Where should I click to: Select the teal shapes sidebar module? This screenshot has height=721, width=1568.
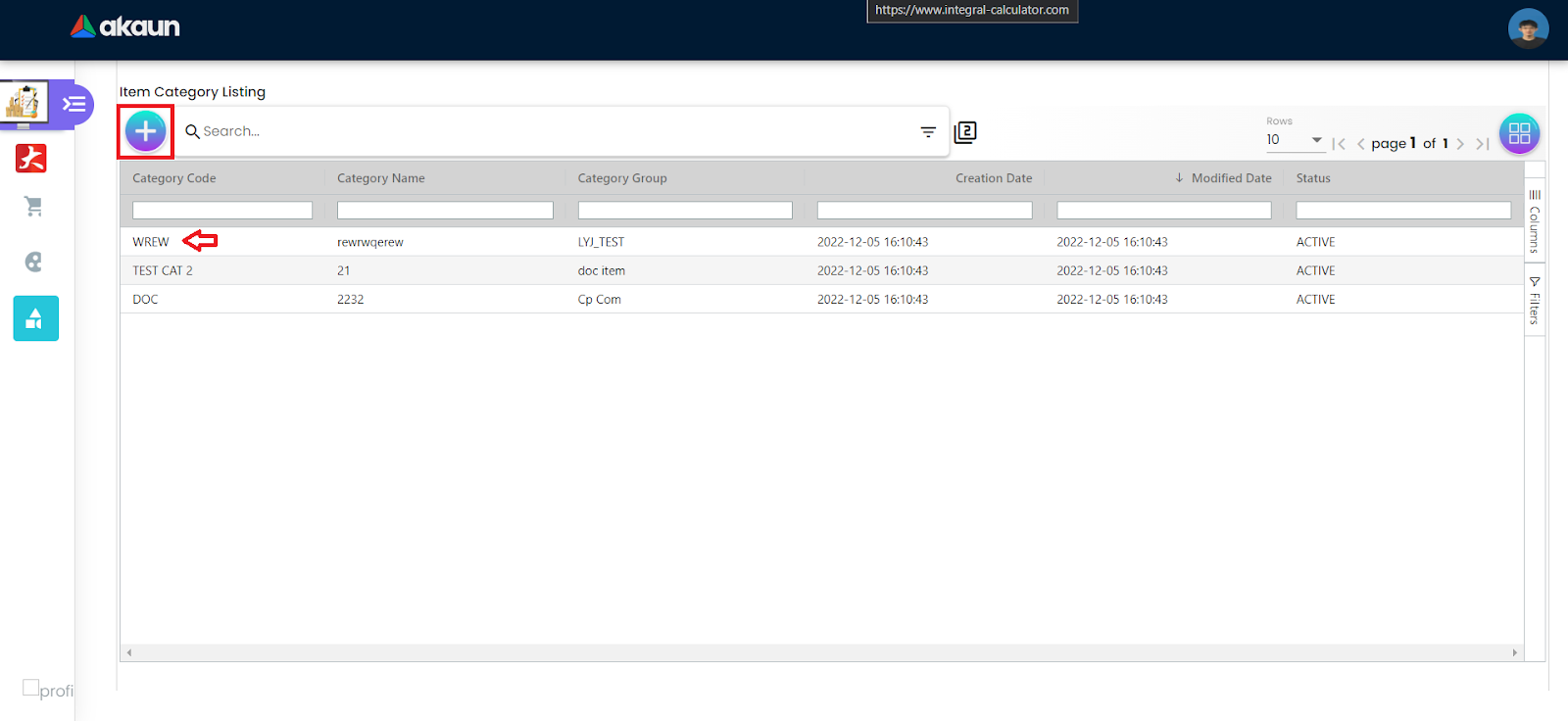pos(35,318)
